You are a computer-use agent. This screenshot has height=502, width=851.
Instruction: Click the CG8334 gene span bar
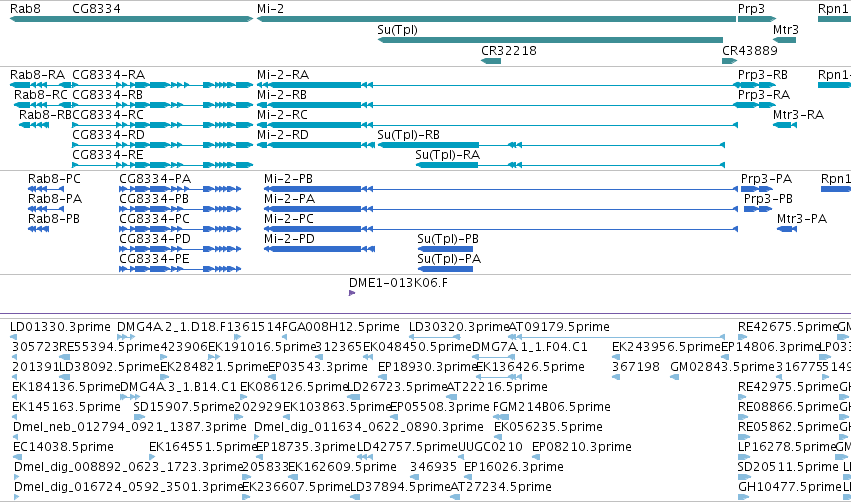(x=162, y=19)
